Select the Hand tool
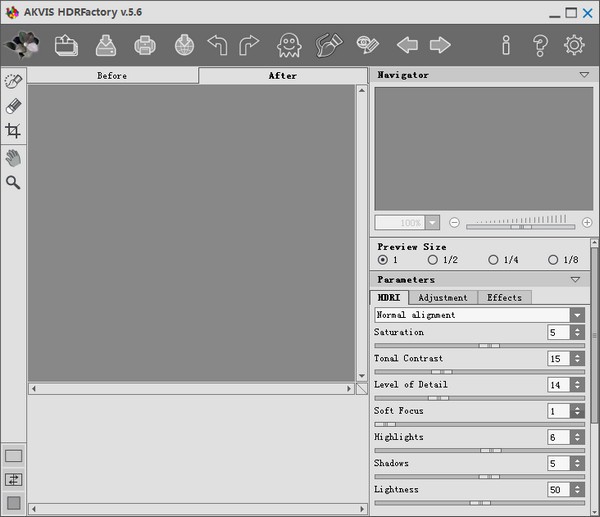600x517 pixels. [x=13, y=158]
